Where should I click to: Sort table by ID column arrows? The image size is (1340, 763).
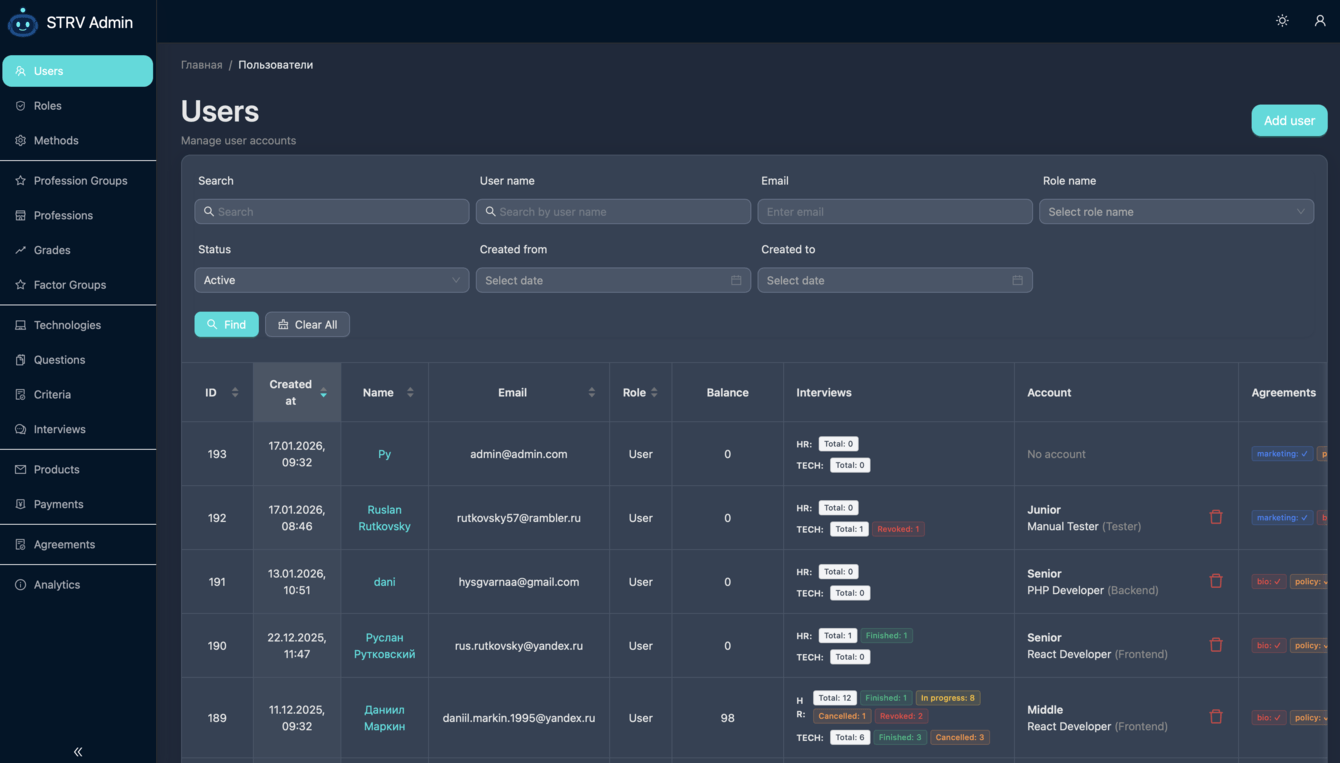(x=235, y=392)
